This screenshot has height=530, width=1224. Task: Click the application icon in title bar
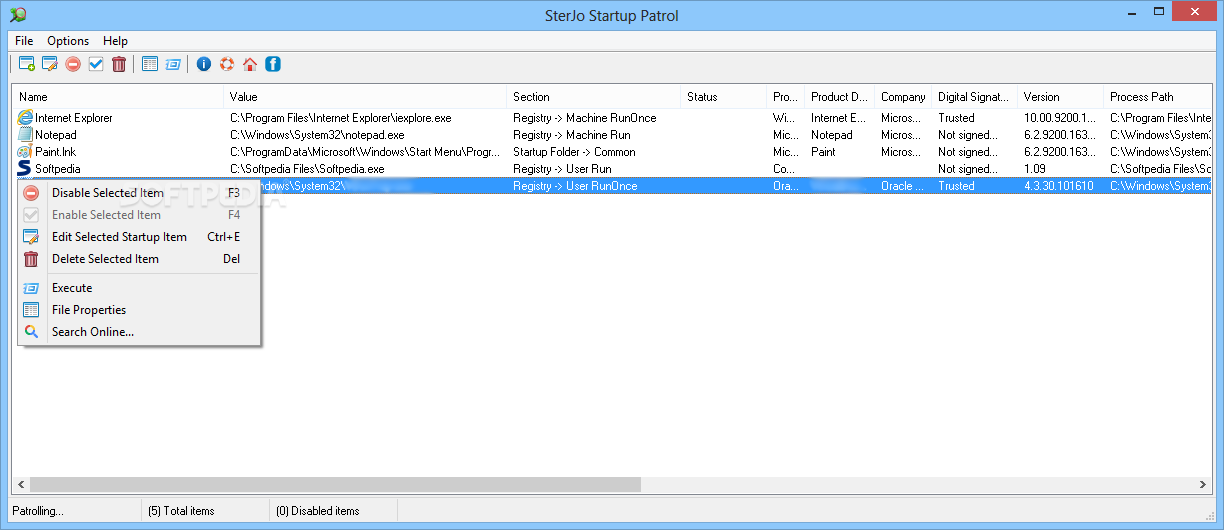17,14
